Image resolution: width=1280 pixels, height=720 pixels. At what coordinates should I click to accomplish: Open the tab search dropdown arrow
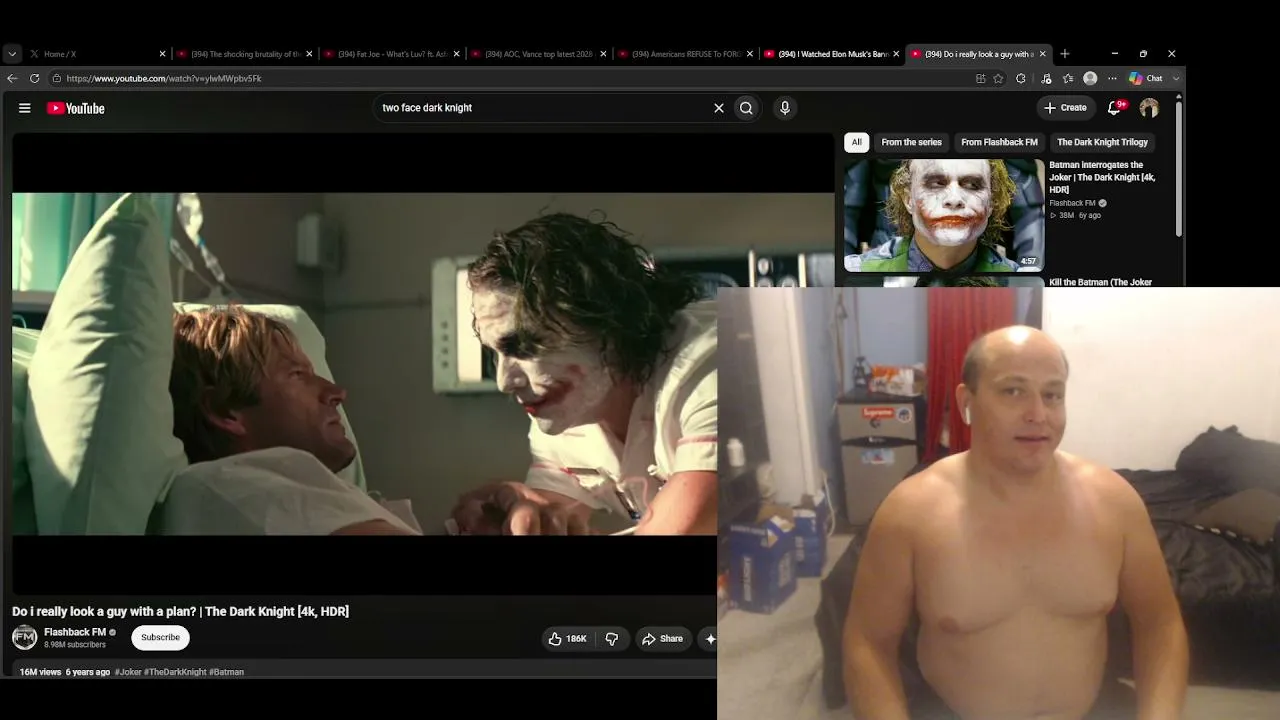[x=12, y=54]
